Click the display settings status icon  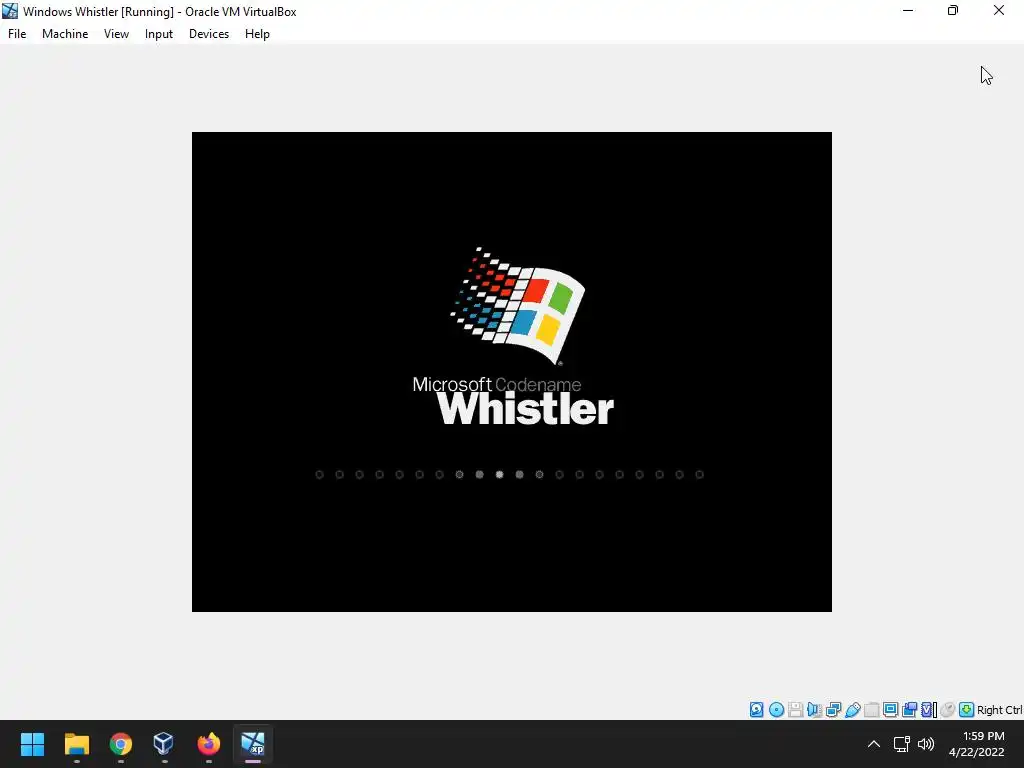(x=890, y=709)
